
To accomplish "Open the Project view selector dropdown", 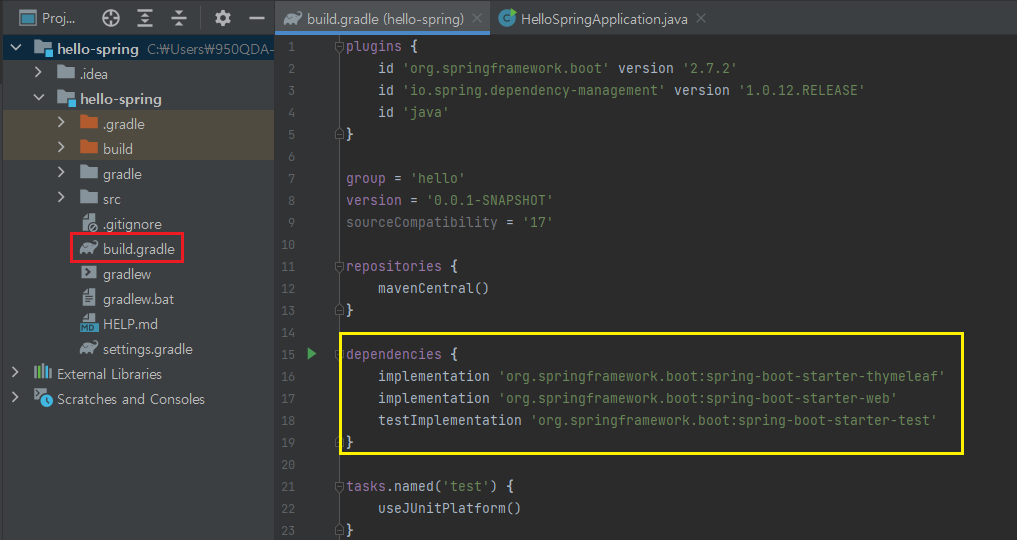I will tap(47, 18).
